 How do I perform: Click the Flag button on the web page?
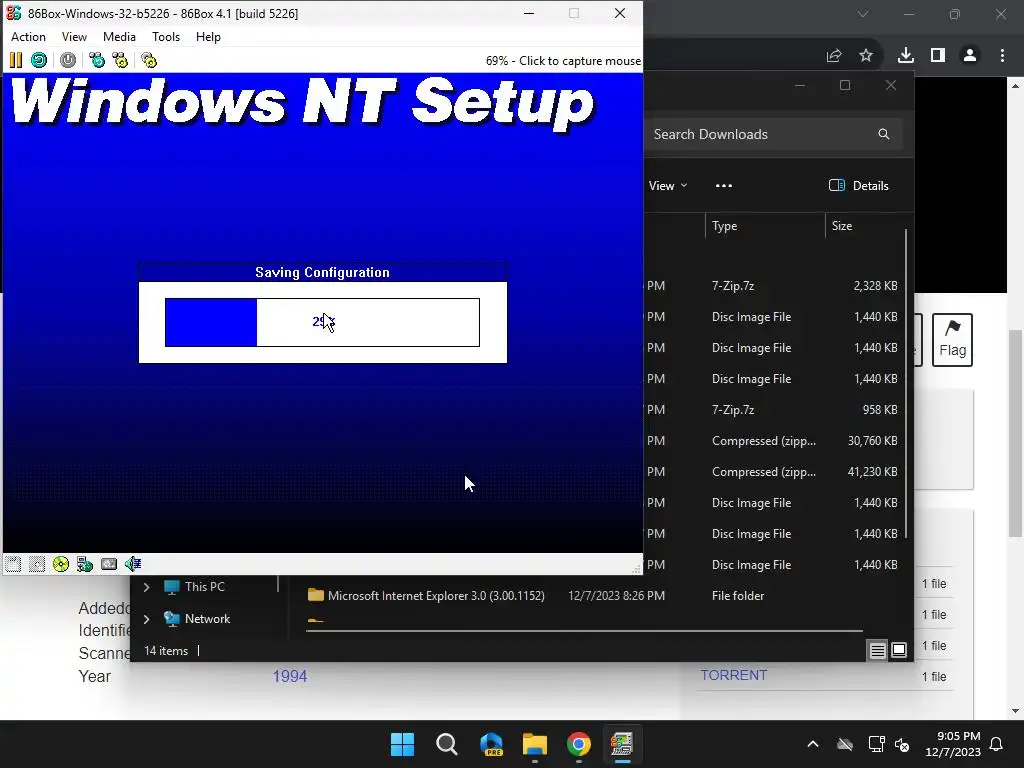952,340
